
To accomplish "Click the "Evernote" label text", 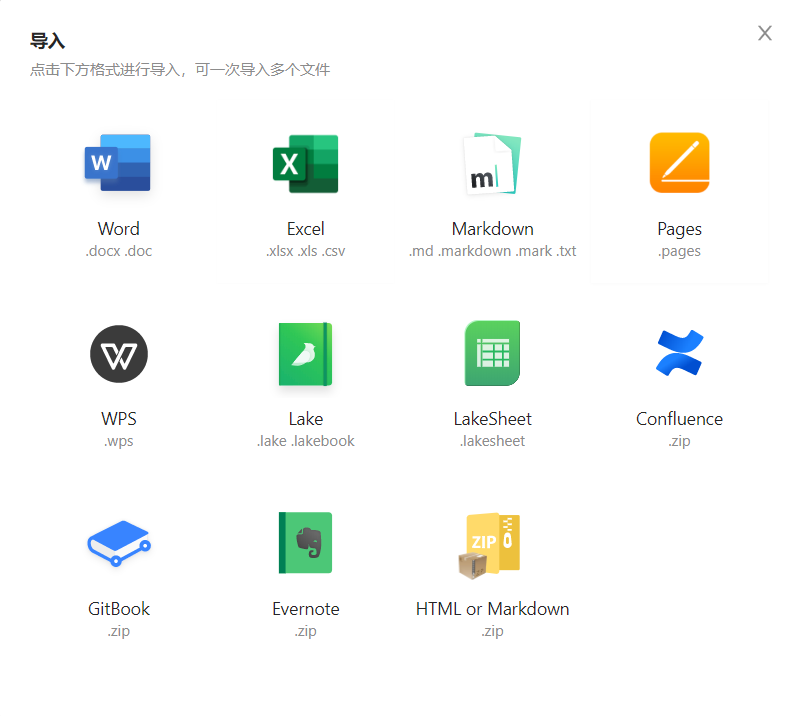I will [306, 609].
